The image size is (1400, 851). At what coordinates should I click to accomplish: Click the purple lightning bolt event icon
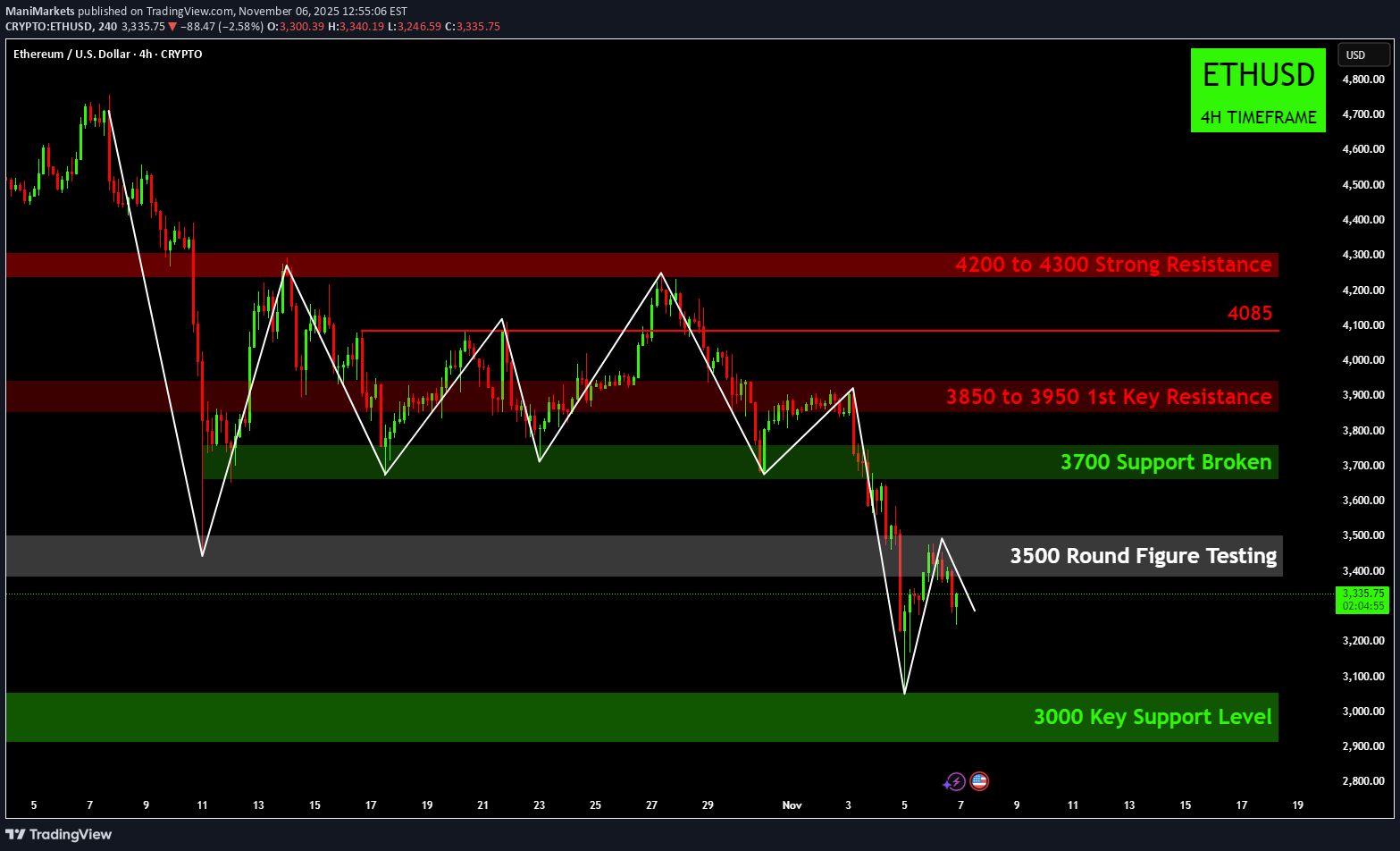click(954, 782)
